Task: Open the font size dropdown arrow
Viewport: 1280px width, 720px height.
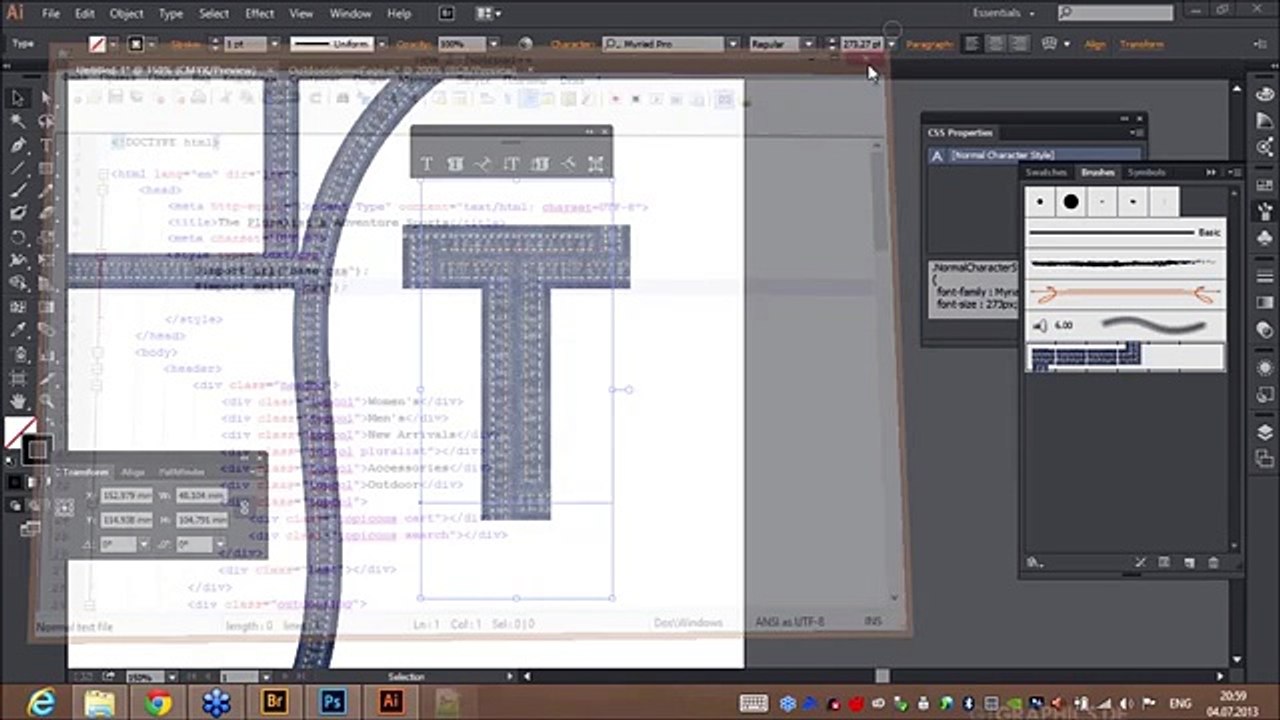Action: (890, 44)
